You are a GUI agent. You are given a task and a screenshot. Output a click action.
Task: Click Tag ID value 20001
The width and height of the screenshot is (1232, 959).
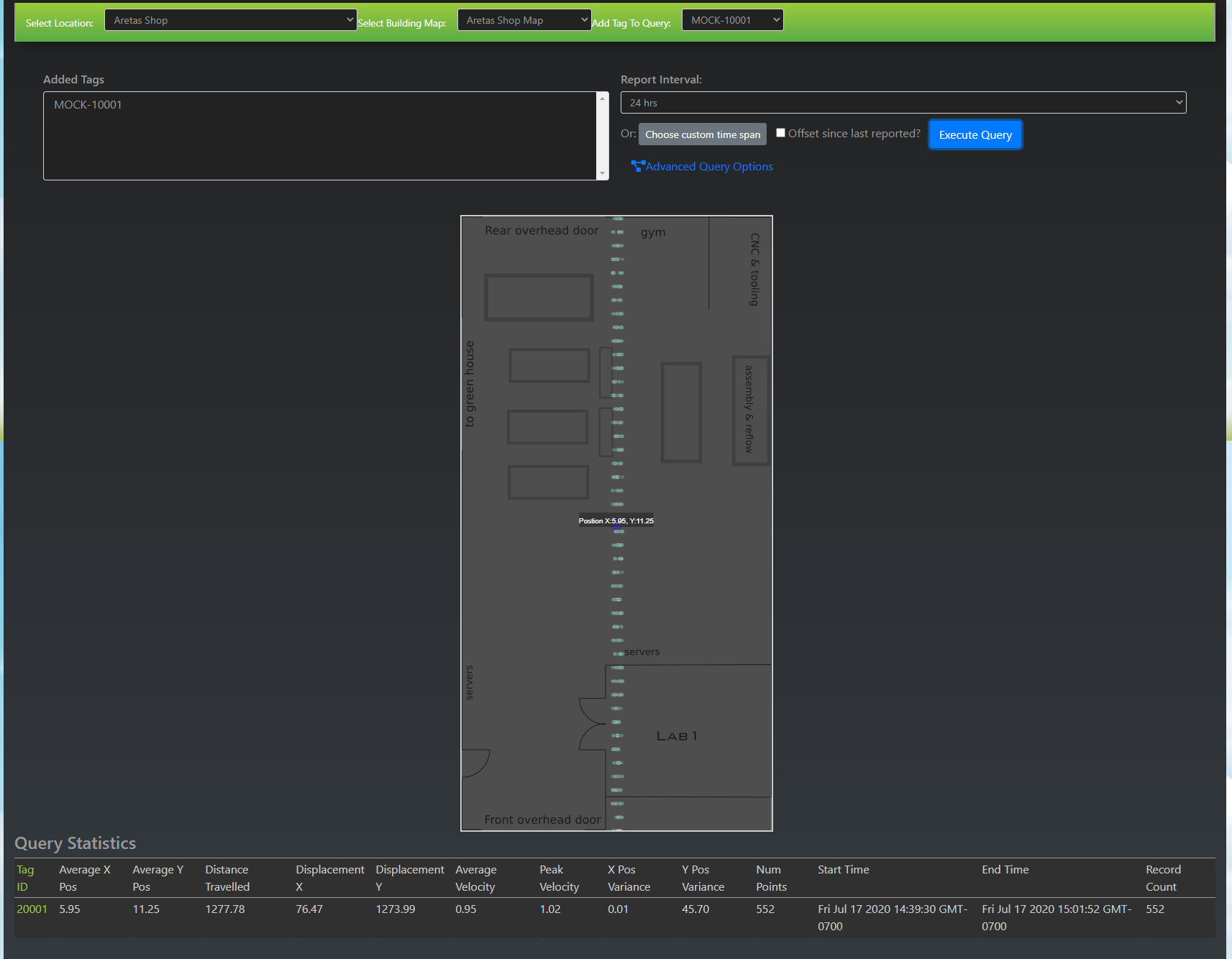(x=32, y=909)
